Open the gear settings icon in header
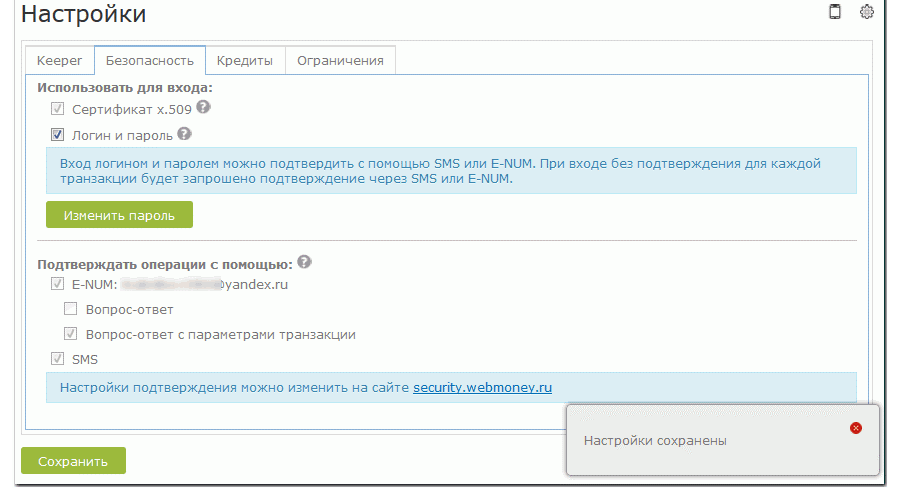The height and width of the screenshot is (488, 900). click(867, 12)
